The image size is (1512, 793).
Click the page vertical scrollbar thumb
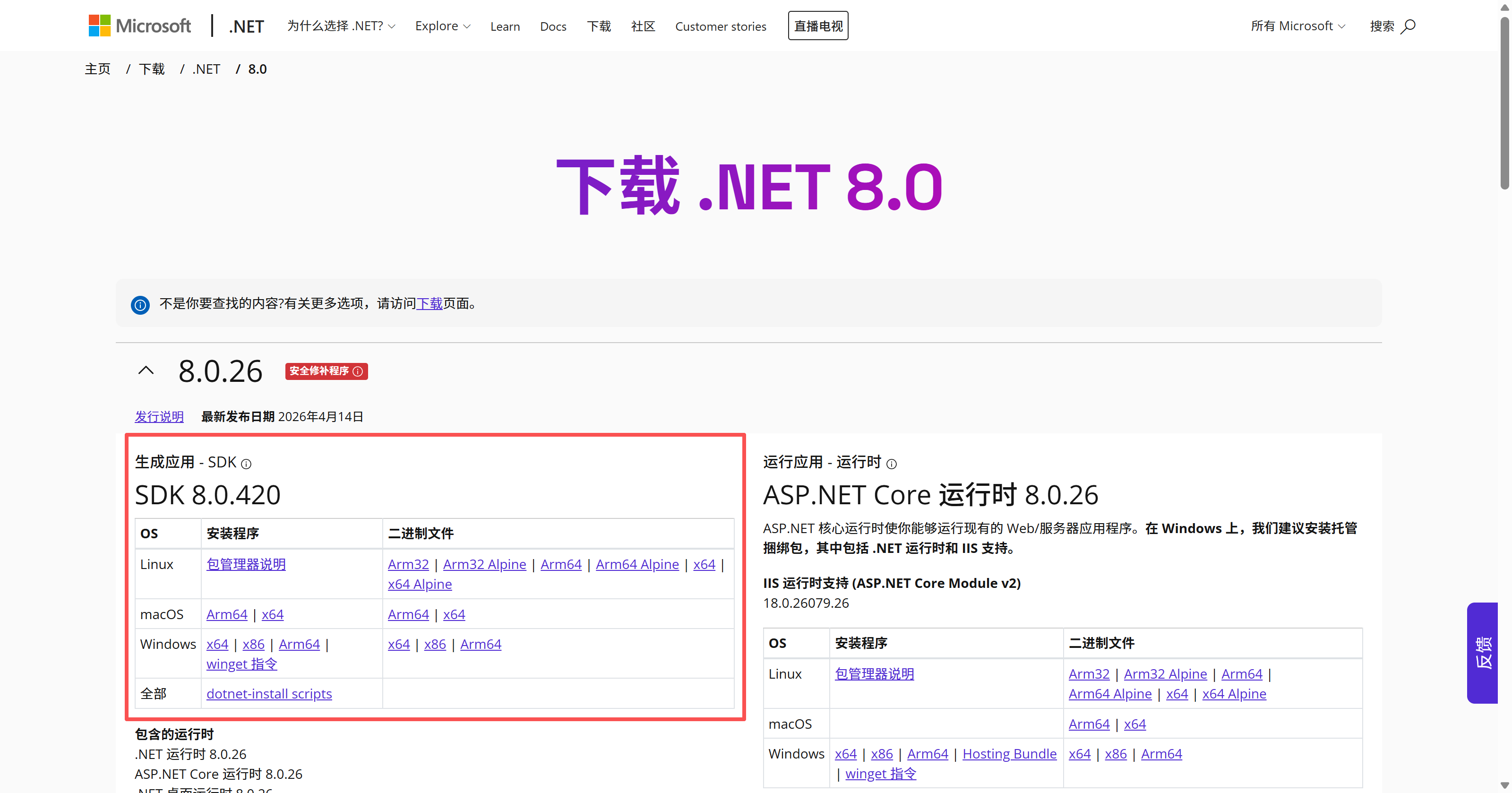1504,103
